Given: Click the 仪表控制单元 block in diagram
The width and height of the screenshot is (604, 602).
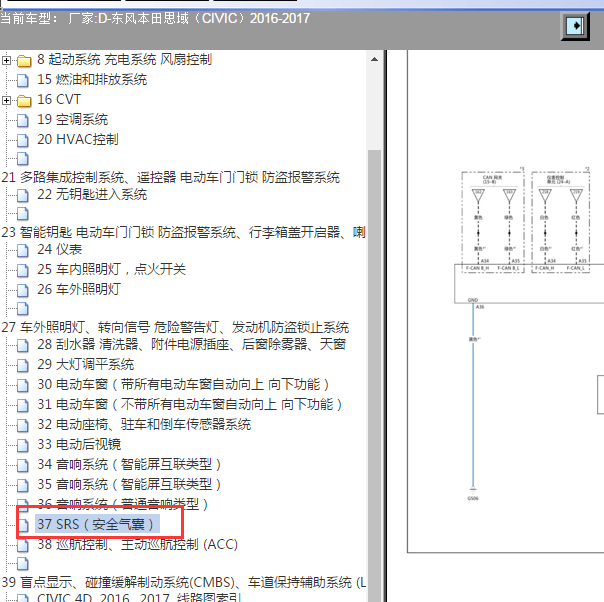Looking at the screenshot, I should [560, 222].
